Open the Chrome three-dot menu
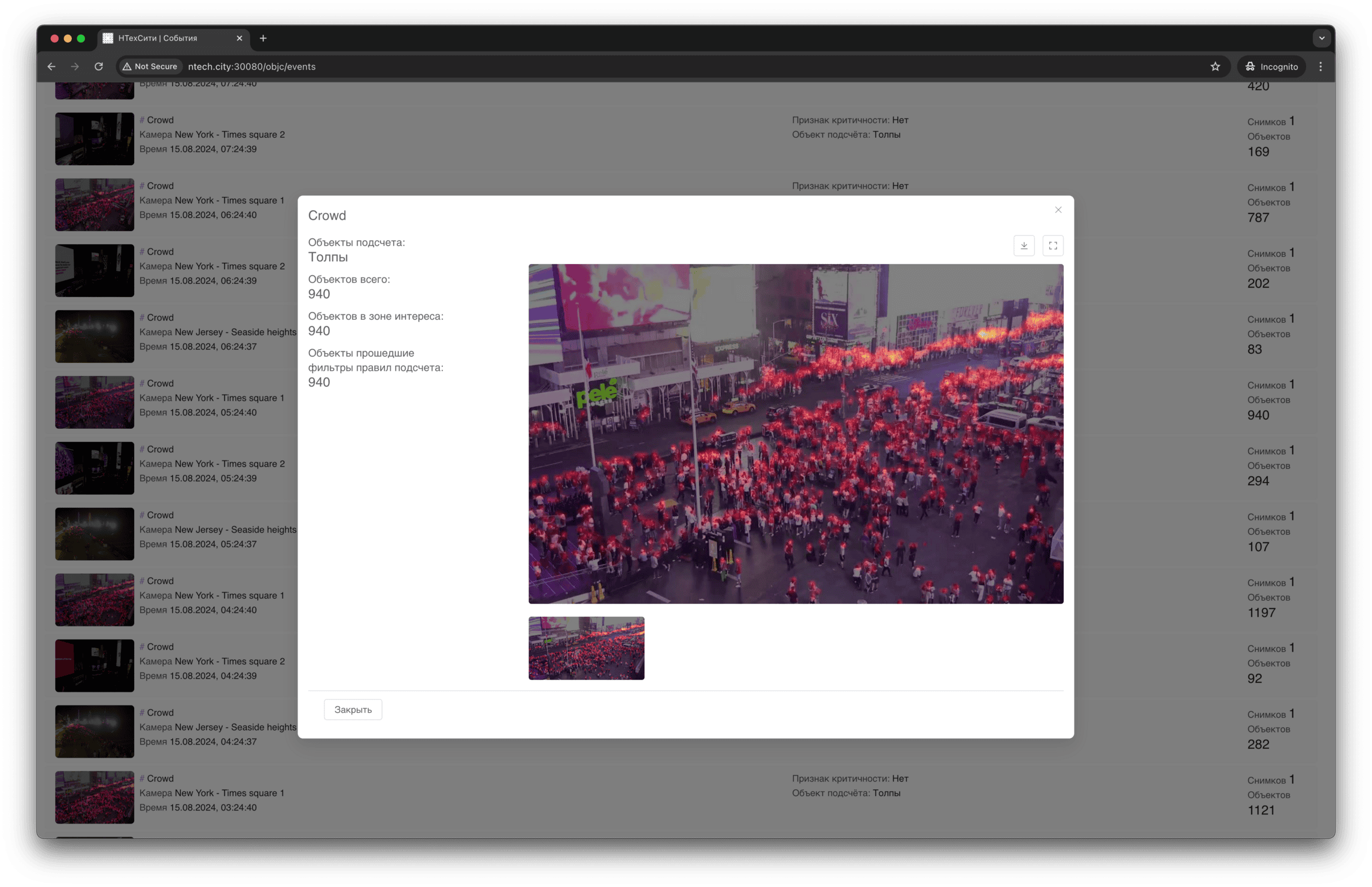 (x=1320, y=66)
